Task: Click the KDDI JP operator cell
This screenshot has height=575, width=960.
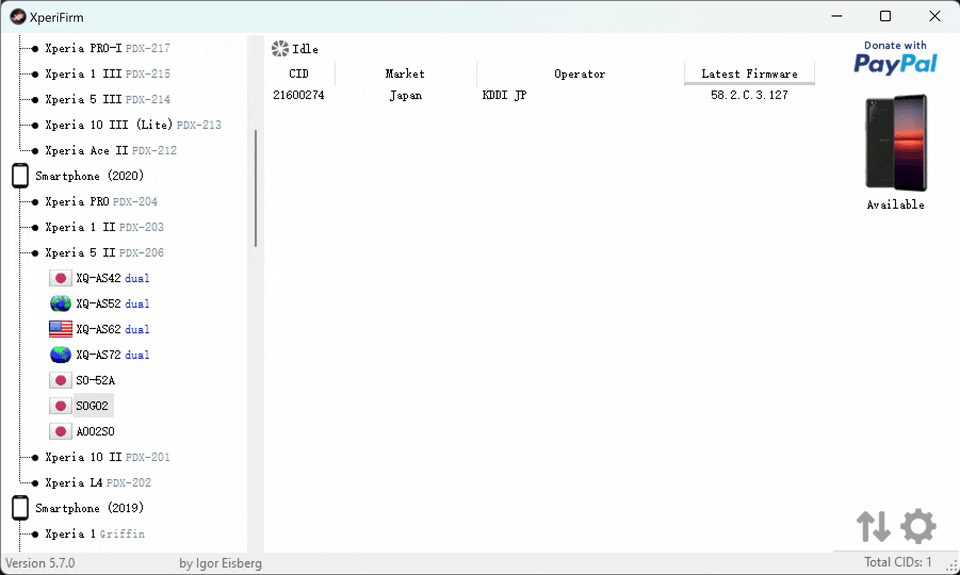Action: pyautogui.click(x=504, y=95)
